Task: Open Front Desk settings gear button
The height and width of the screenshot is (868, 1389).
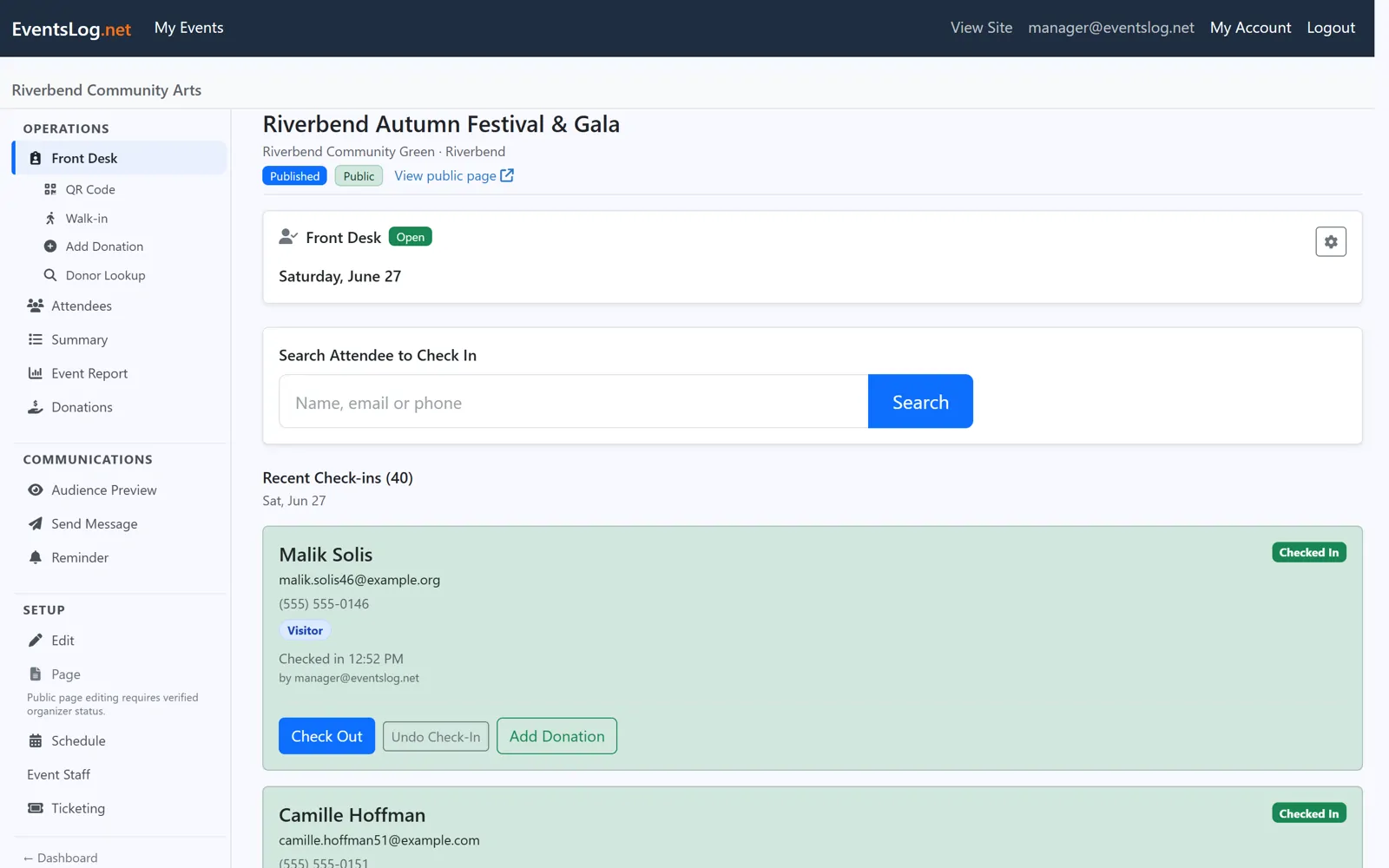Action: 1331,242
